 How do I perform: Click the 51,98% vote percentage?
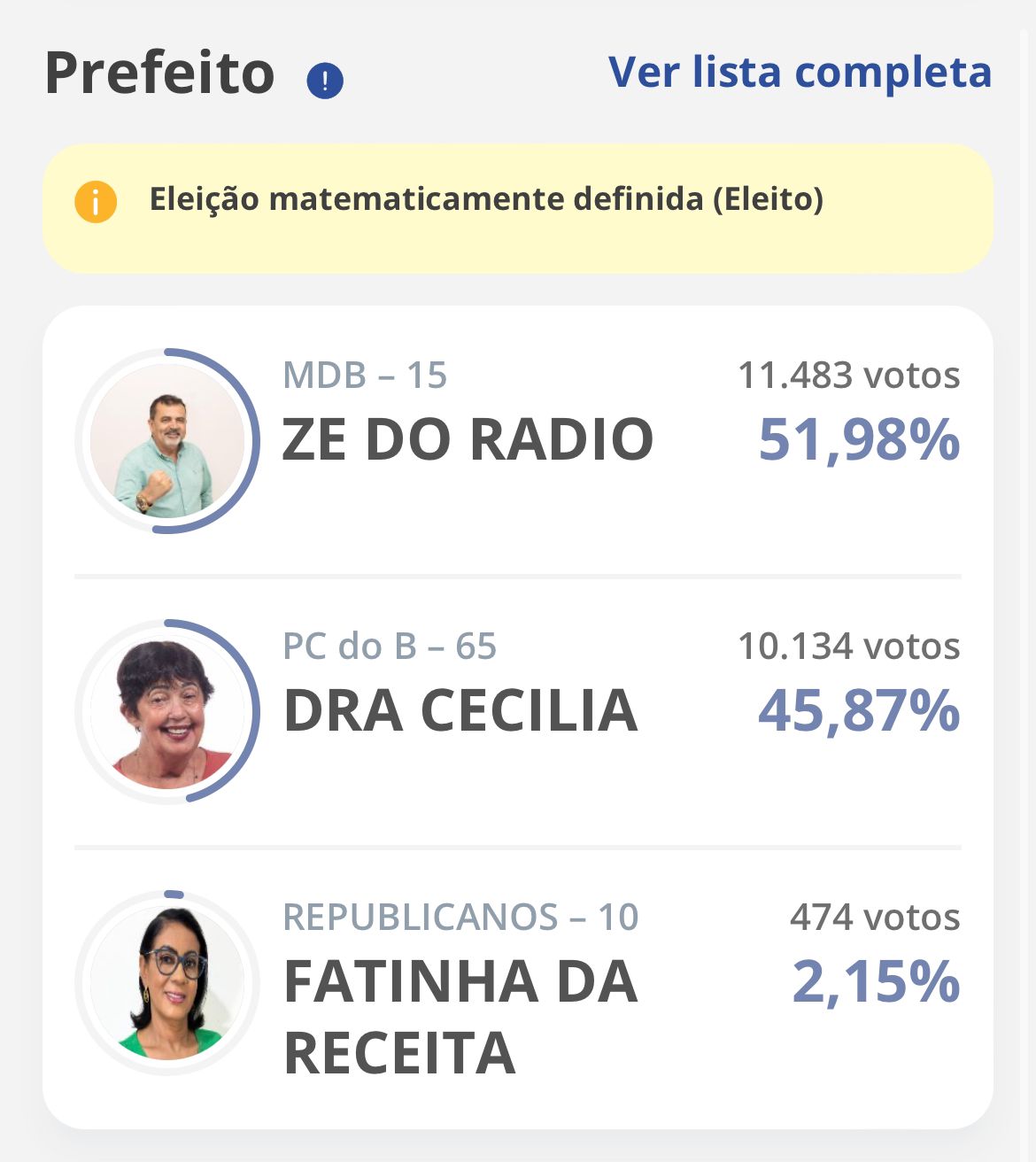(x=859, y=439)
